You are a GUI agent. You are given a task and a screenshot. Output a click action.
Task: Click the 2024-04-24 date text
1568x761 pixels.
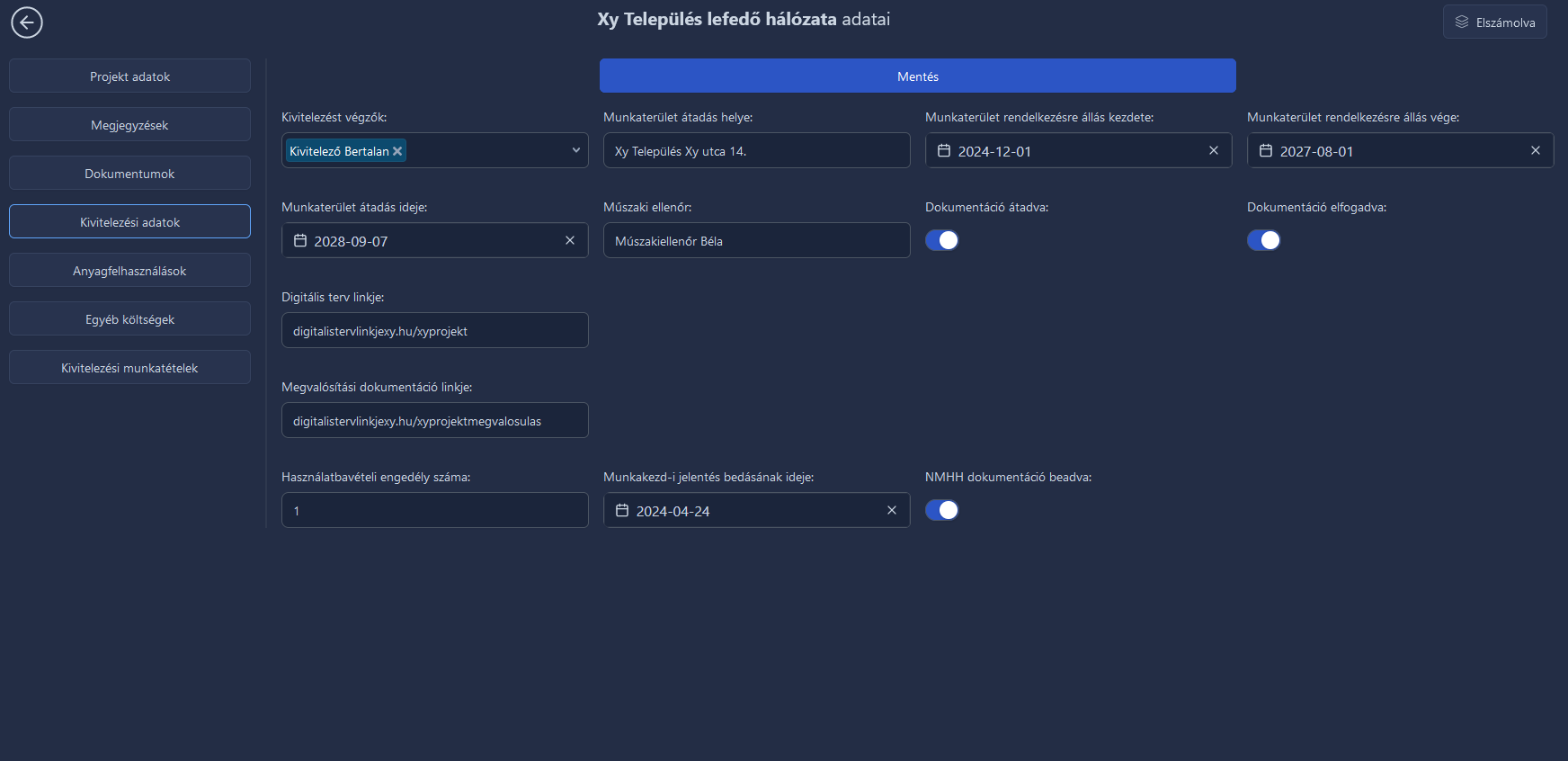(673, 512)
